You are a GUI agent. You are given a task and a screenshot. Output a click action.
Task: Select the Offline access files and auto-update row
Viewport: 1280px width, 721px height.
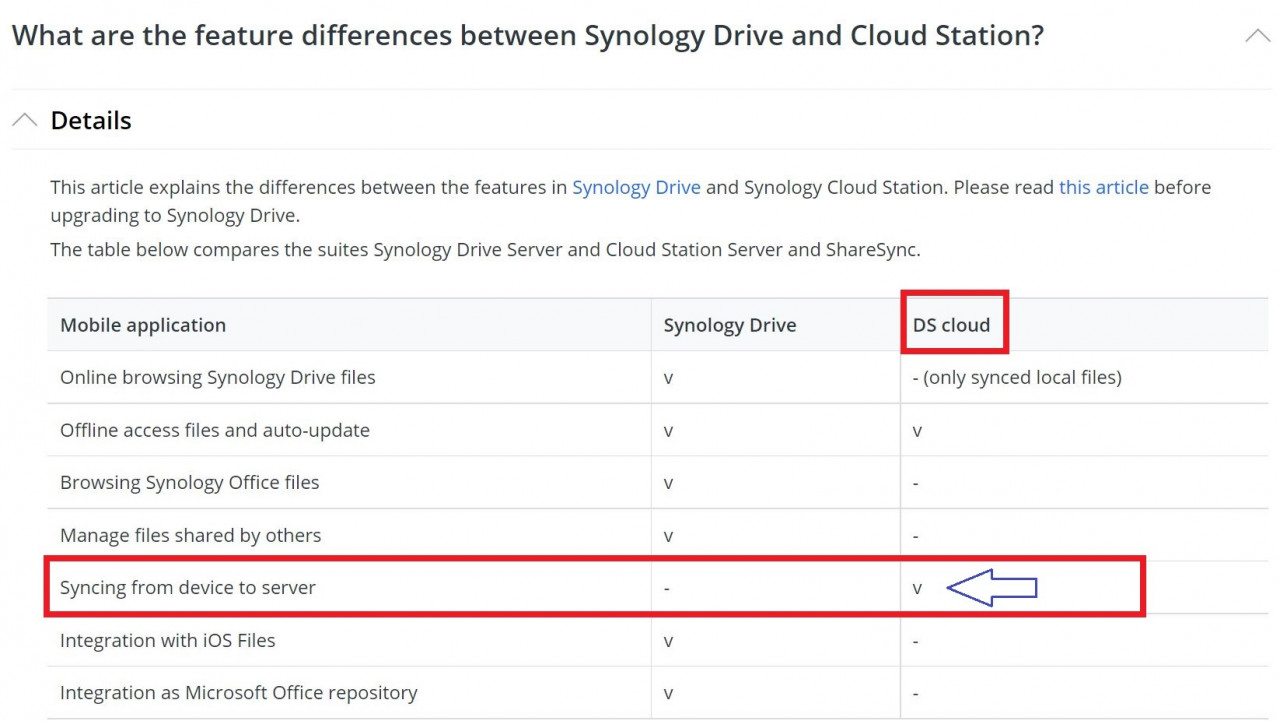(214, 430)
